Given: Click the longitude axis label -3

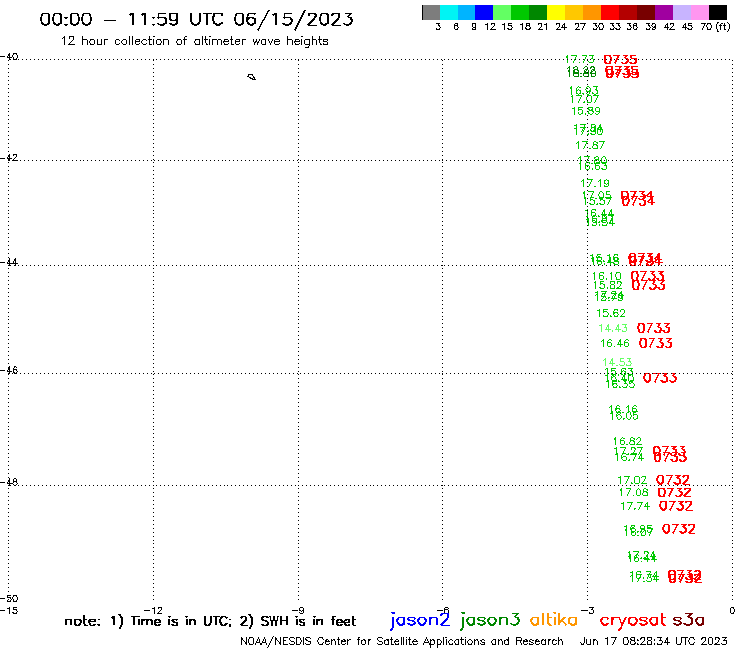Looking at the screenshot, I should 588,610.
